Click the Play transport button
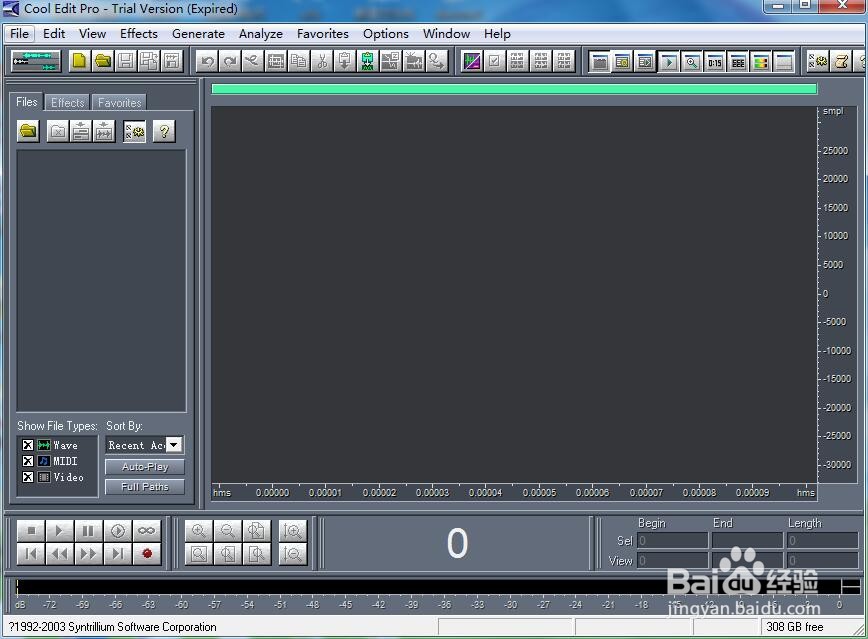Screen dimensions: 868x639 (60, 530)
